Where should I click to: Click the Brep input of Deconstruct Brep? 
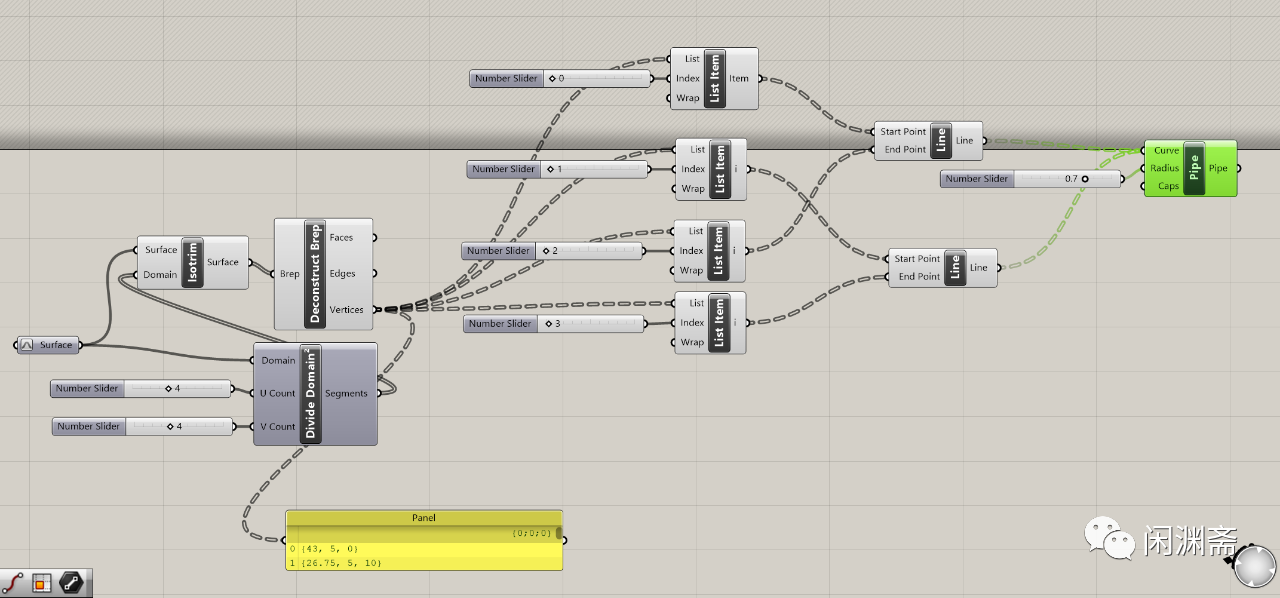coord(289,274)
